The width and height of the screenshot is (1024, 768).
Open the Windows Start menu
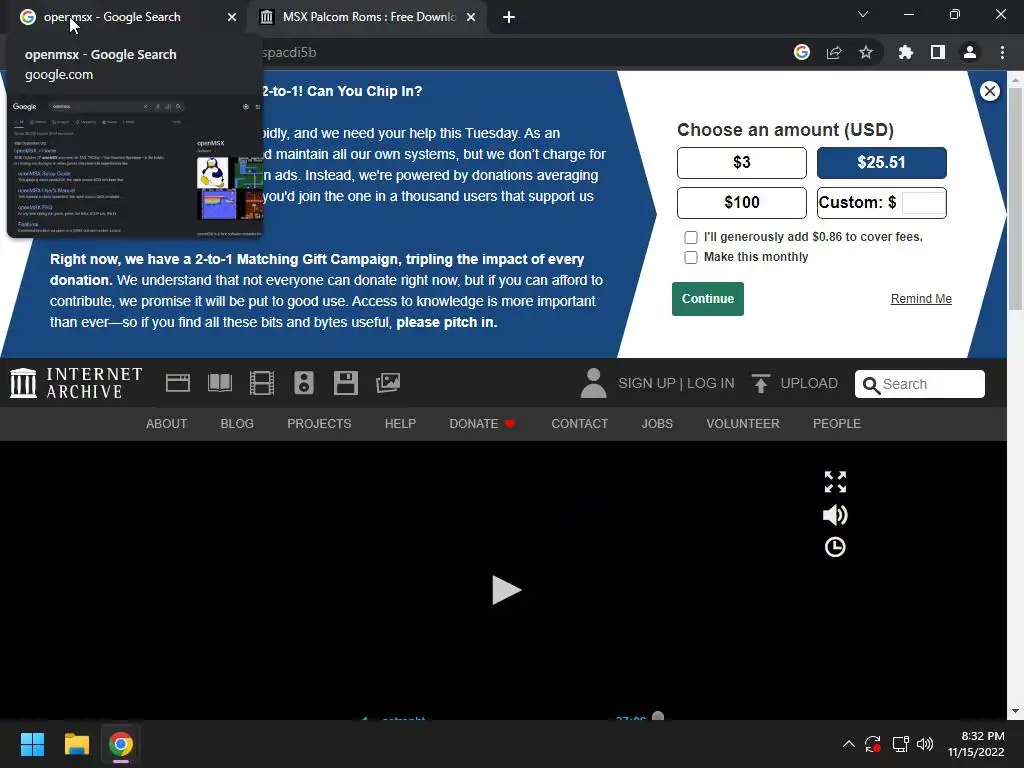32,744
